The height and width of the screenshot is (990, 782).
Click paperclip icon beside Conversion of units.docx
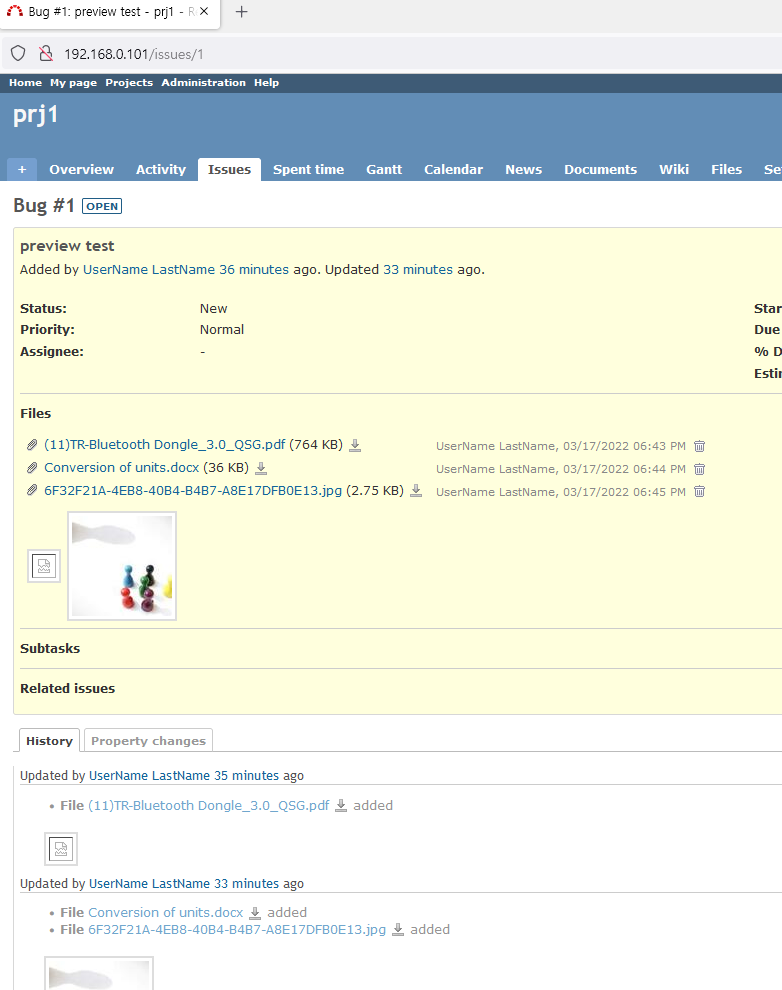click(x=32, y=468)
